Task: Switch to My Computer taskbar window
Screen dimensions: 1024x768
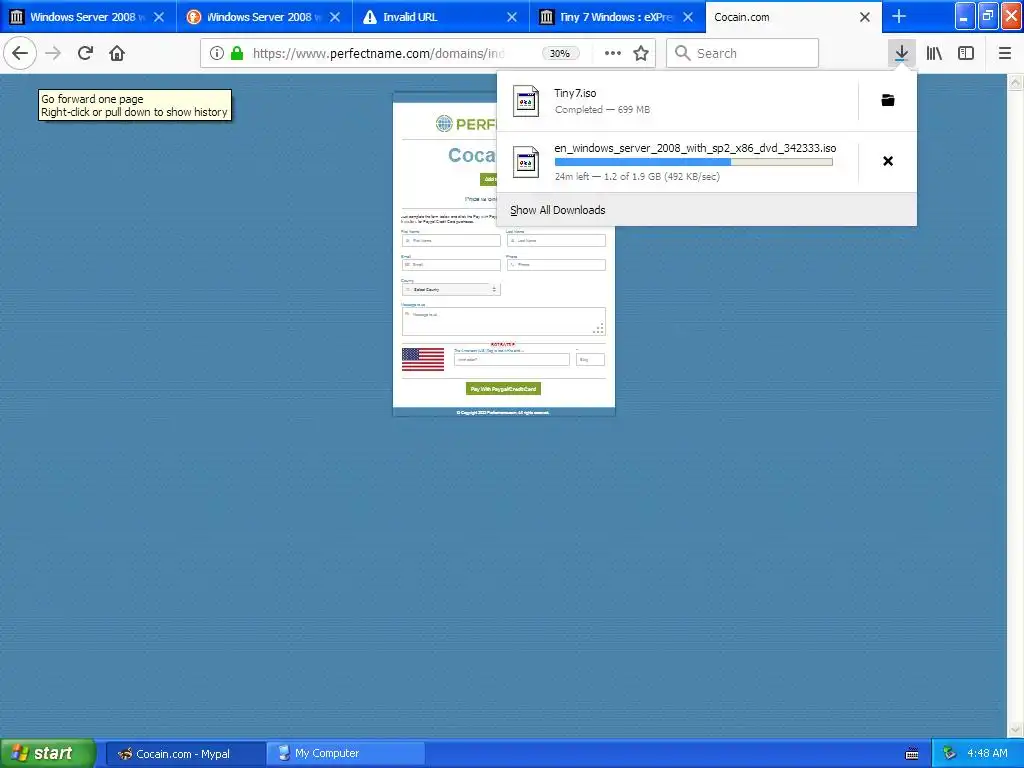Action: pos(345,754)
